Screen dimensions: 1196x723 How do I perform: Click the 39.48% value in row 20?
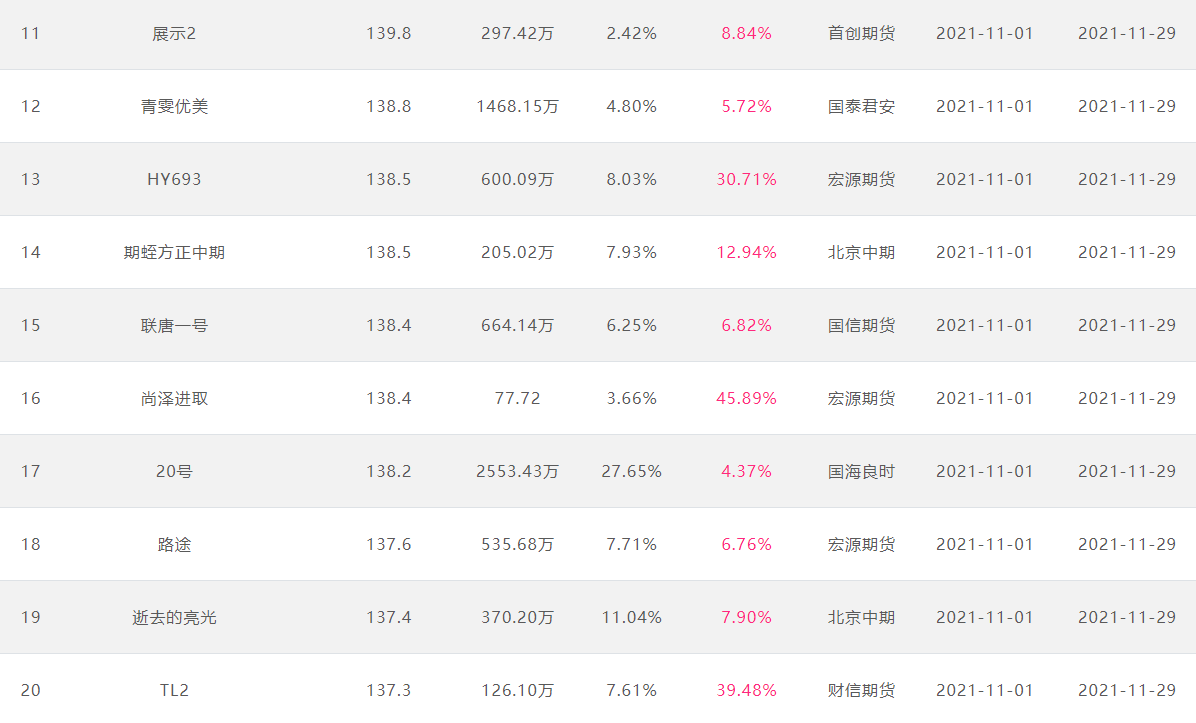click(x=746, y=690)
